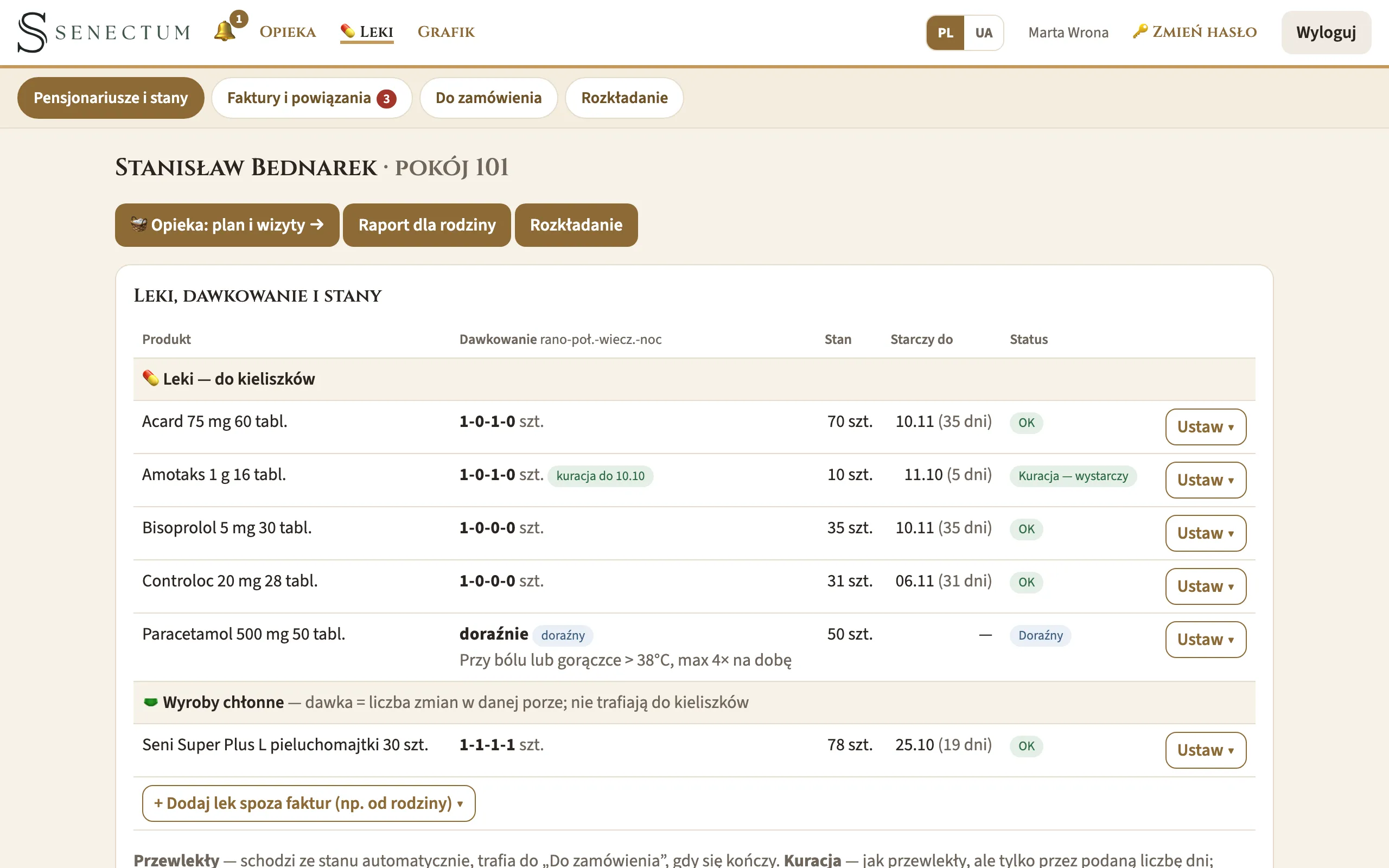This screenshot has height=868, width=1389.
Task: Open the Rozkładanie tab in subnavigation
Action: click(625, 98)
